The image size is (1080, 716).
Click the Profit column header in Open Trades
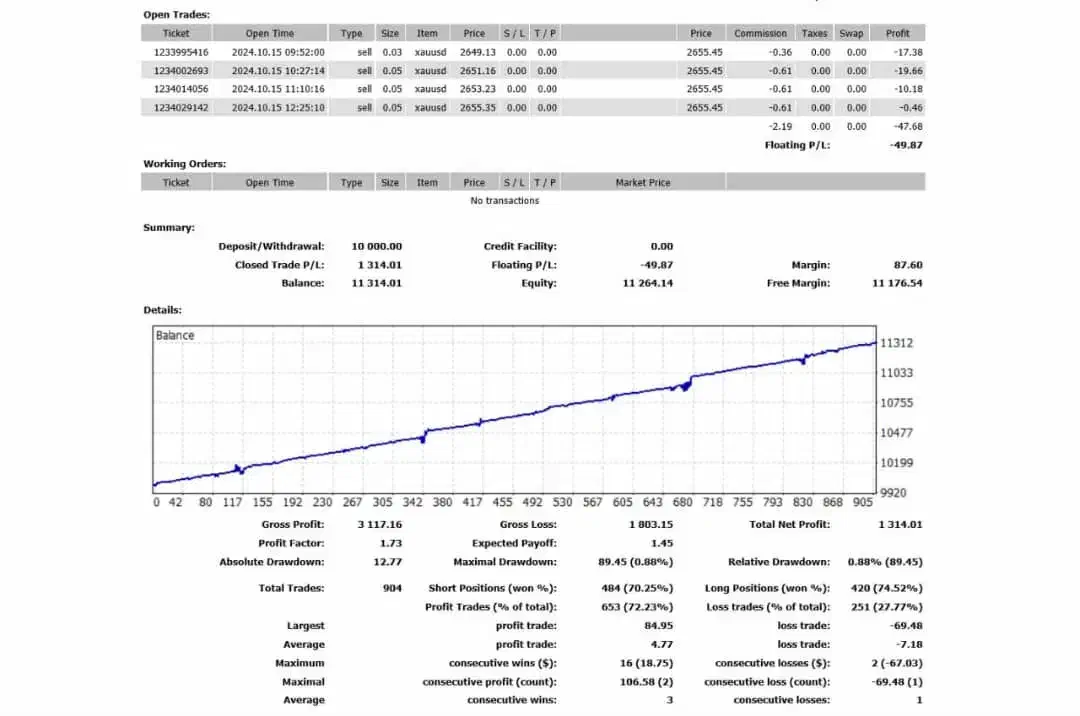point(897,33)
